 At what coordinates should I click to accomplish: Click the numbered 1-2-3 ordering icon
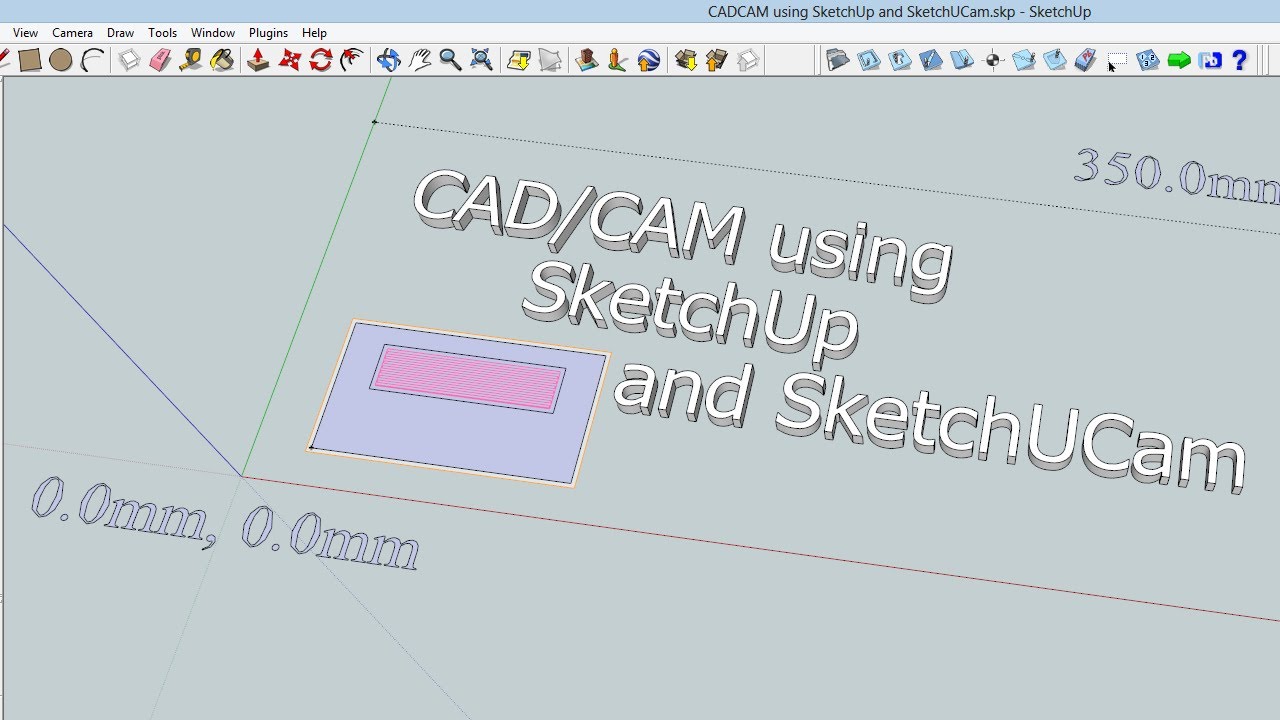coord(1148,60)
